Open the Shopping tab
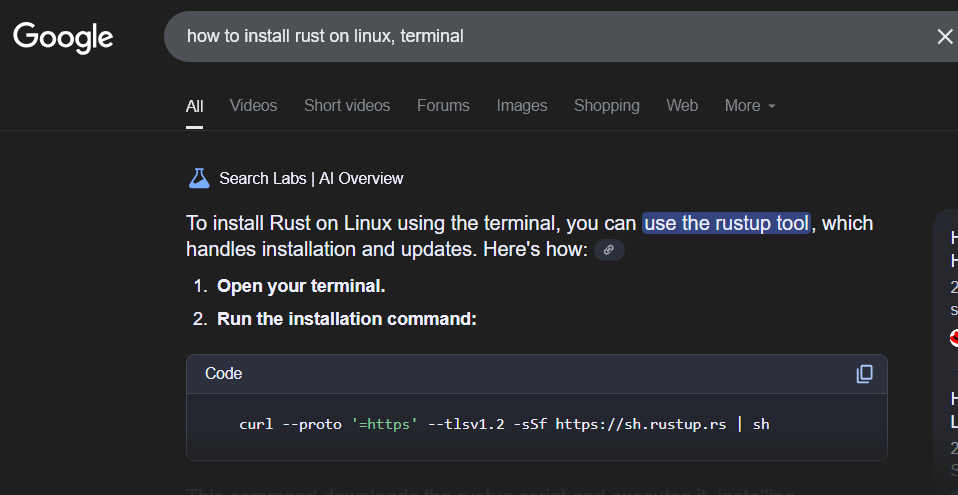Viewport: 958px width, 495px height. (606, 105)
